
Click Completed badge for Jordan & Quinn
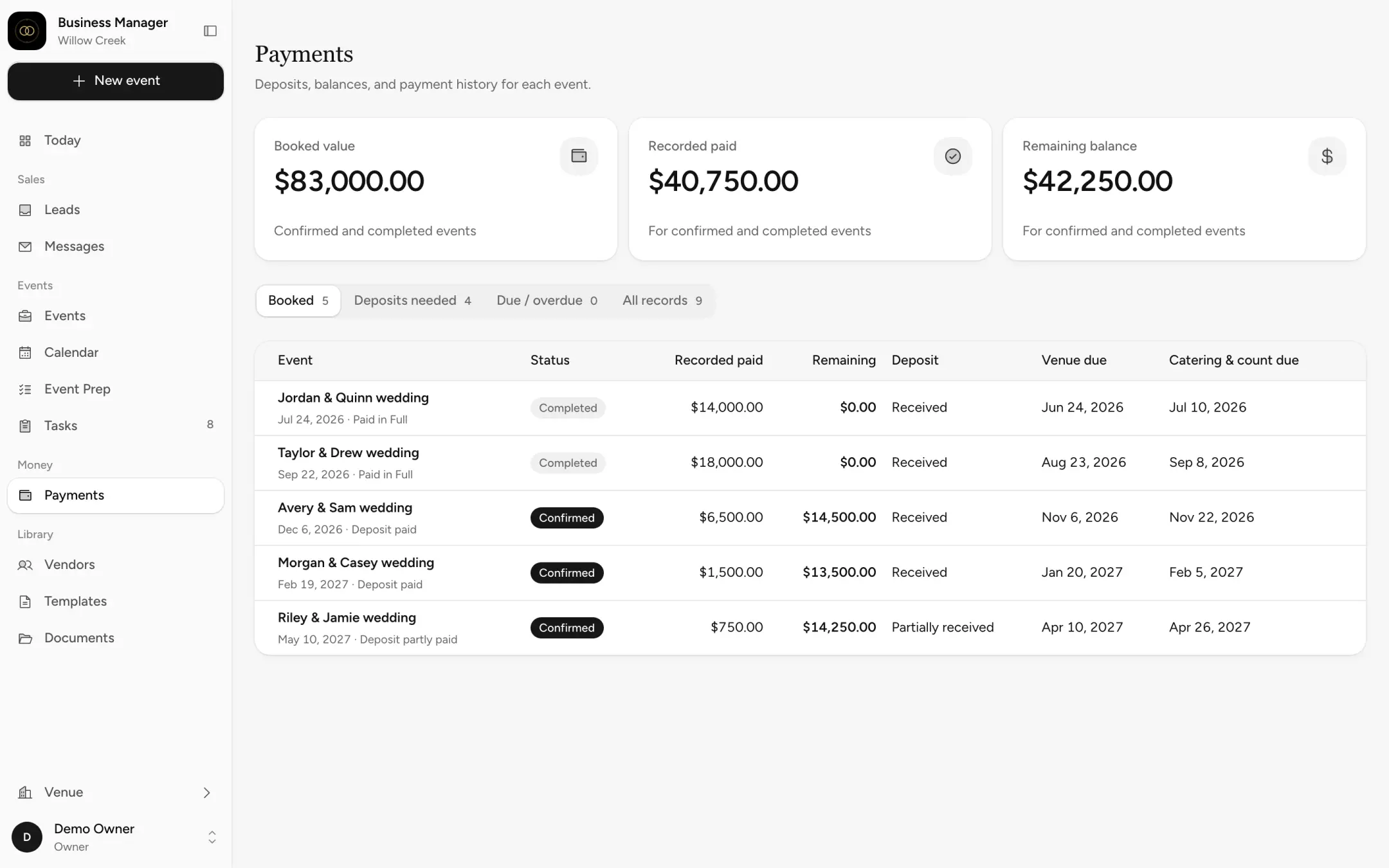[x=568, y=408]
